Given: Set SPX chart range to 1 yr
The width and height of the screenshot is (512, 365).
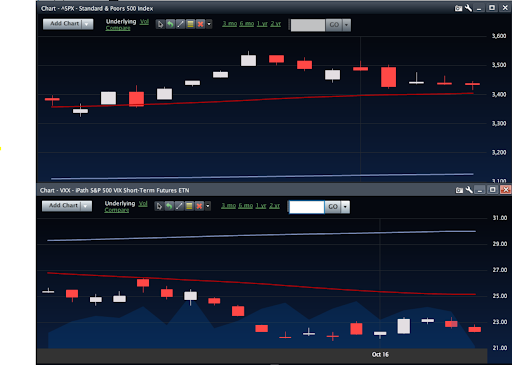Looking at the screenshot, I should click(x=262, y=24).
